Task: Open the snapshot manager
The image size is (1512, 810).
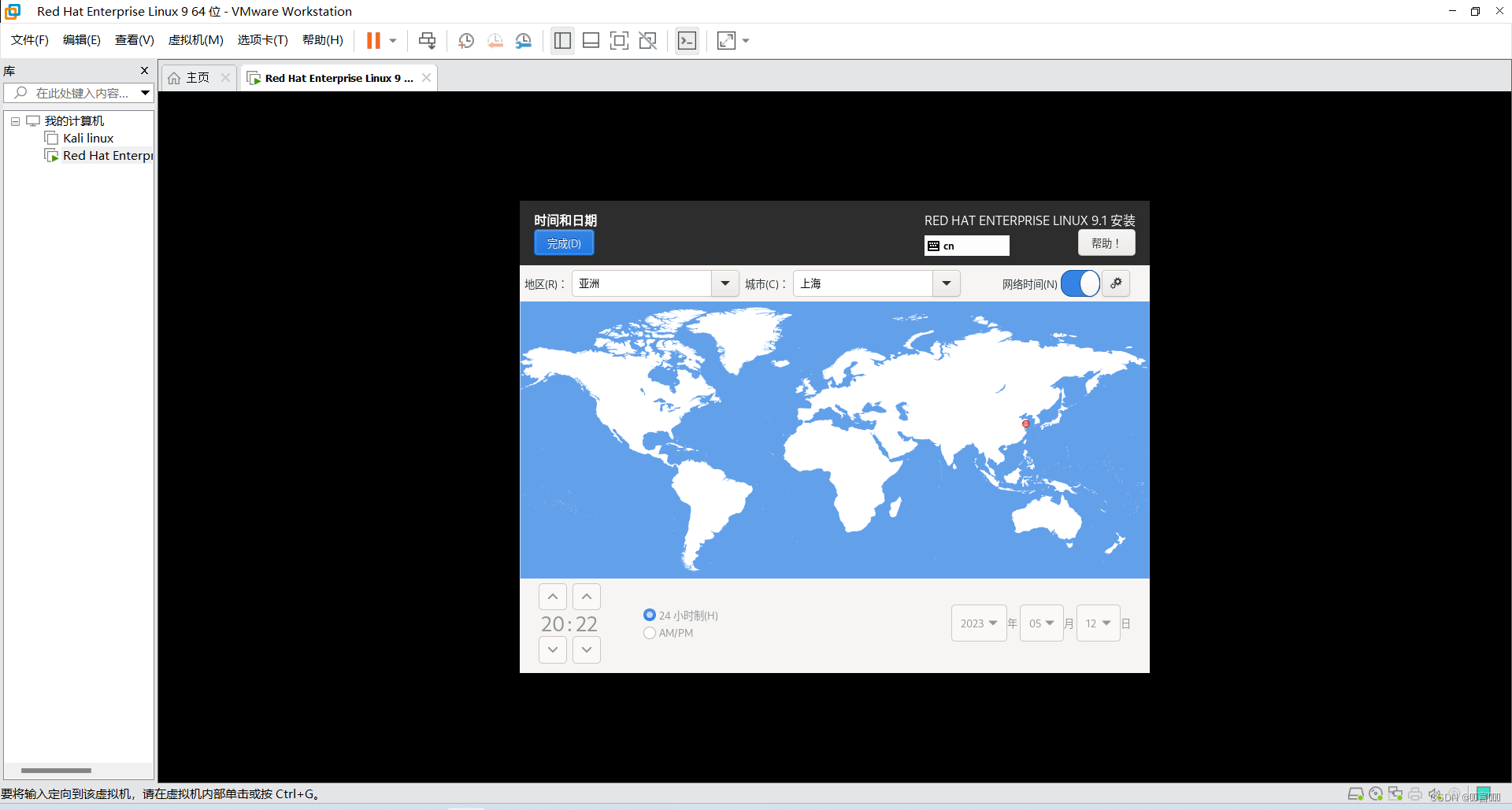Action: point(524,40)
